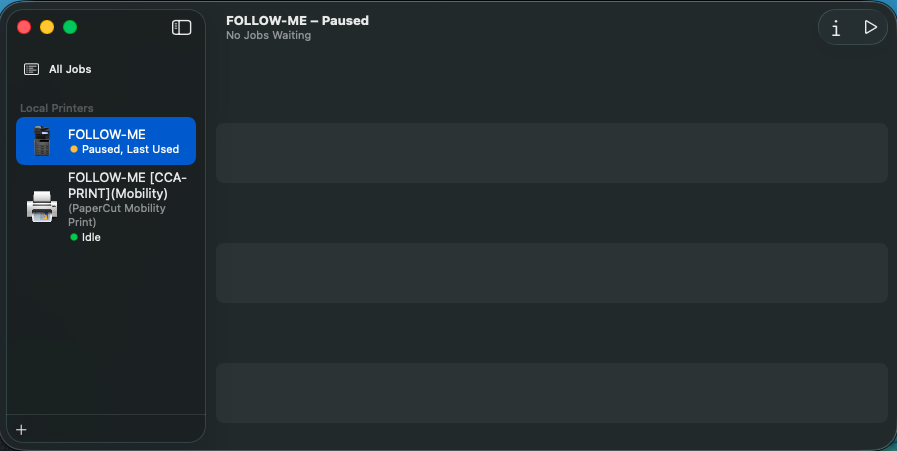Click the top empty job row

click(x=551, y=153)
